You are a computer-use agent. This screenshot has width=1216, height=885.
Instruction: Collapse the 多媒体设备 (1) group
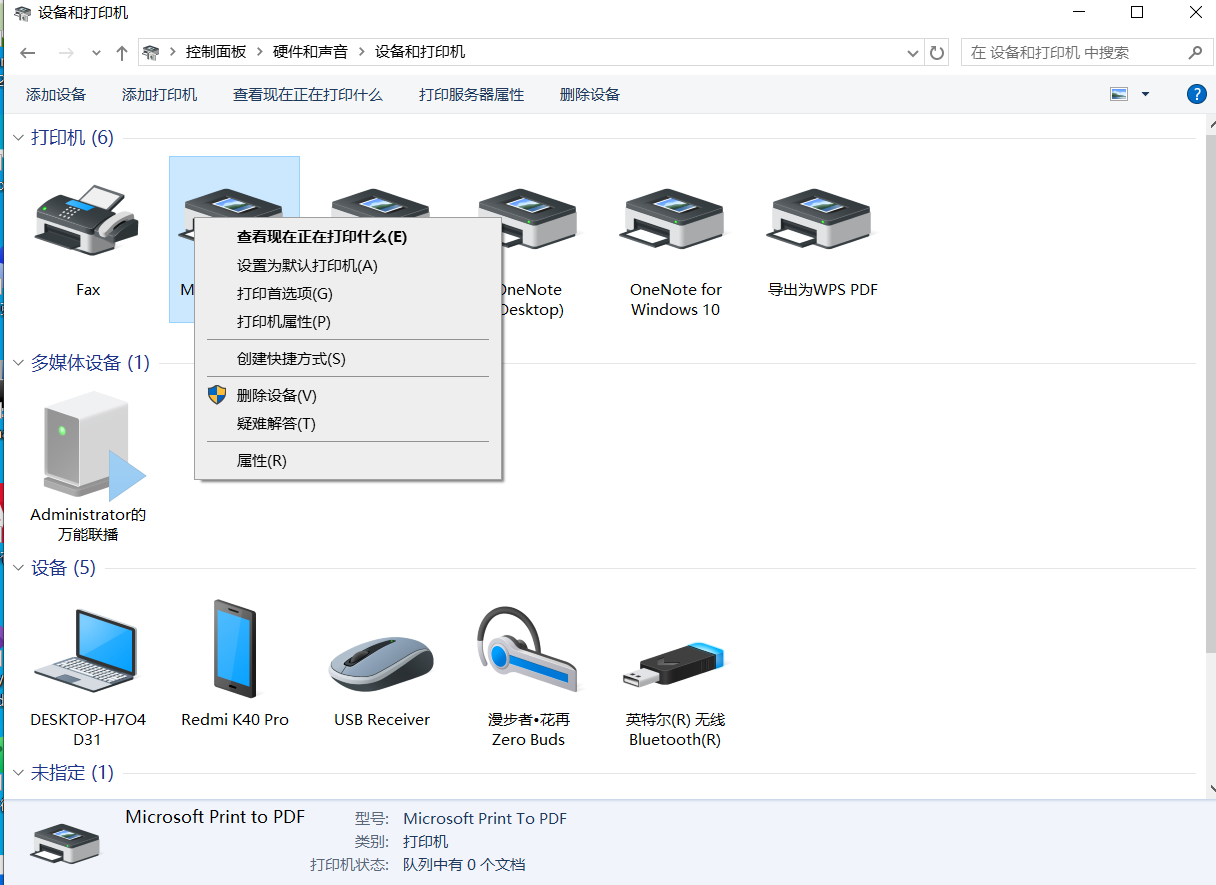[18, 363]
